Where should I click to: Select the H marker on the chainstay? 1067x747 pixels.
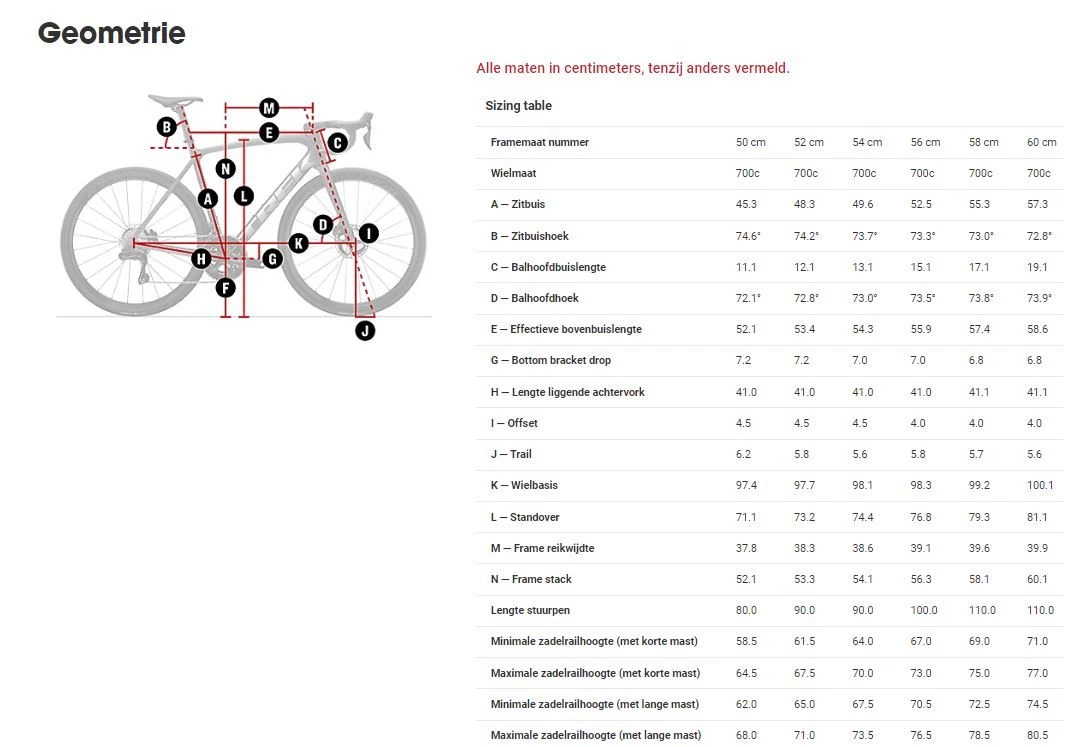201,259
